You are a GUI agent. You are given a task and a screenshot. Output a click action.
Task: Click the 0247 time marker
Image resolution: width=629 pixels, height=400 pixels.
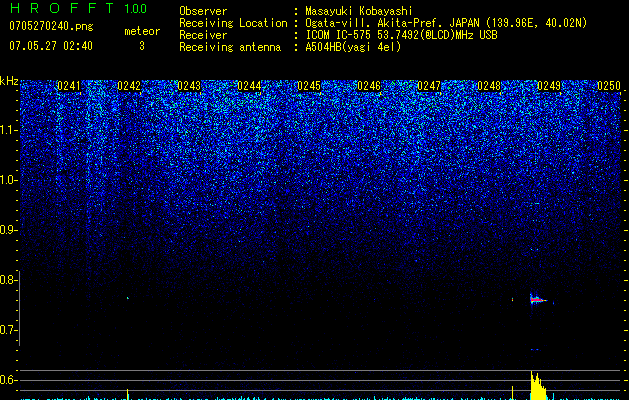click(429, 86)
